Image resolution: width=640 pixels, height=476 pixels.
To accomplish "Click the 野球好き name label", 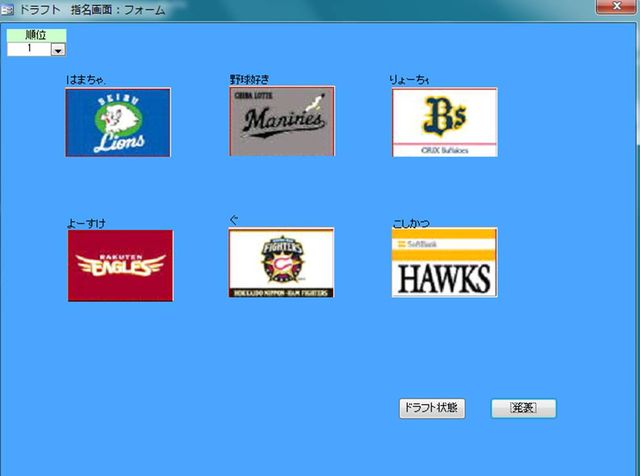I will click(x=250, y=78).
